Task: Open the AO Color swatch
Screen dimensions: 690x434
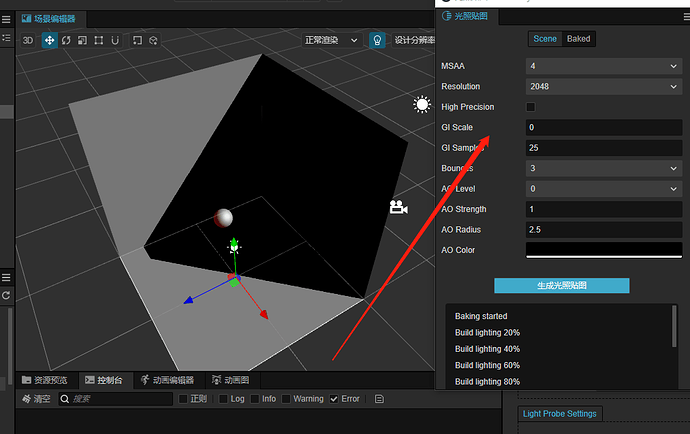Action: pyautogui.click(x=604, y=250)
